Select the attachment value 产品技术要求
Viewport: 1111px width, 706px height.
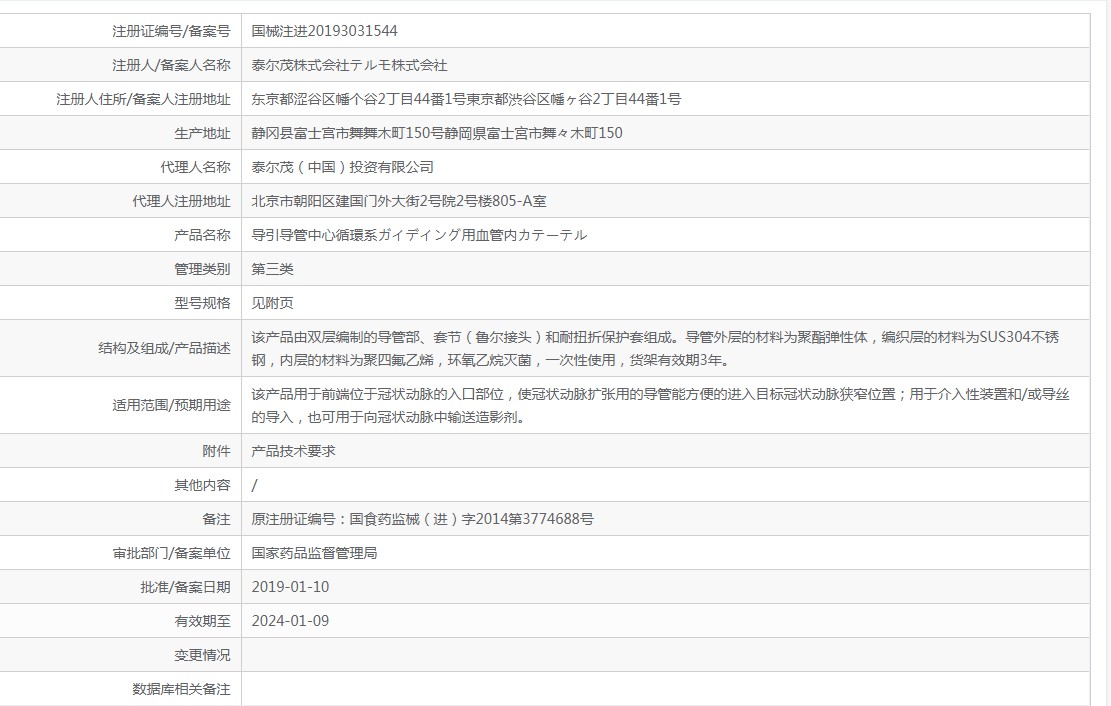coord(293,451)
